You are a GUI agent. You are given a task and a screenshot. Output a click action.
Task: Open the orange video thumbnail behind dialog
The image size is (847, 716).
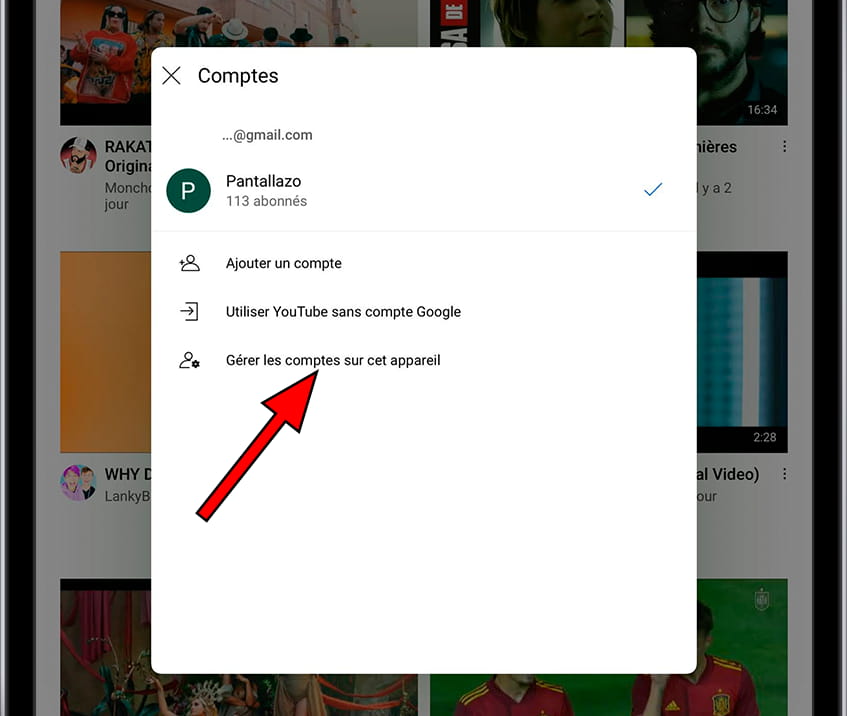coord(106,352)
